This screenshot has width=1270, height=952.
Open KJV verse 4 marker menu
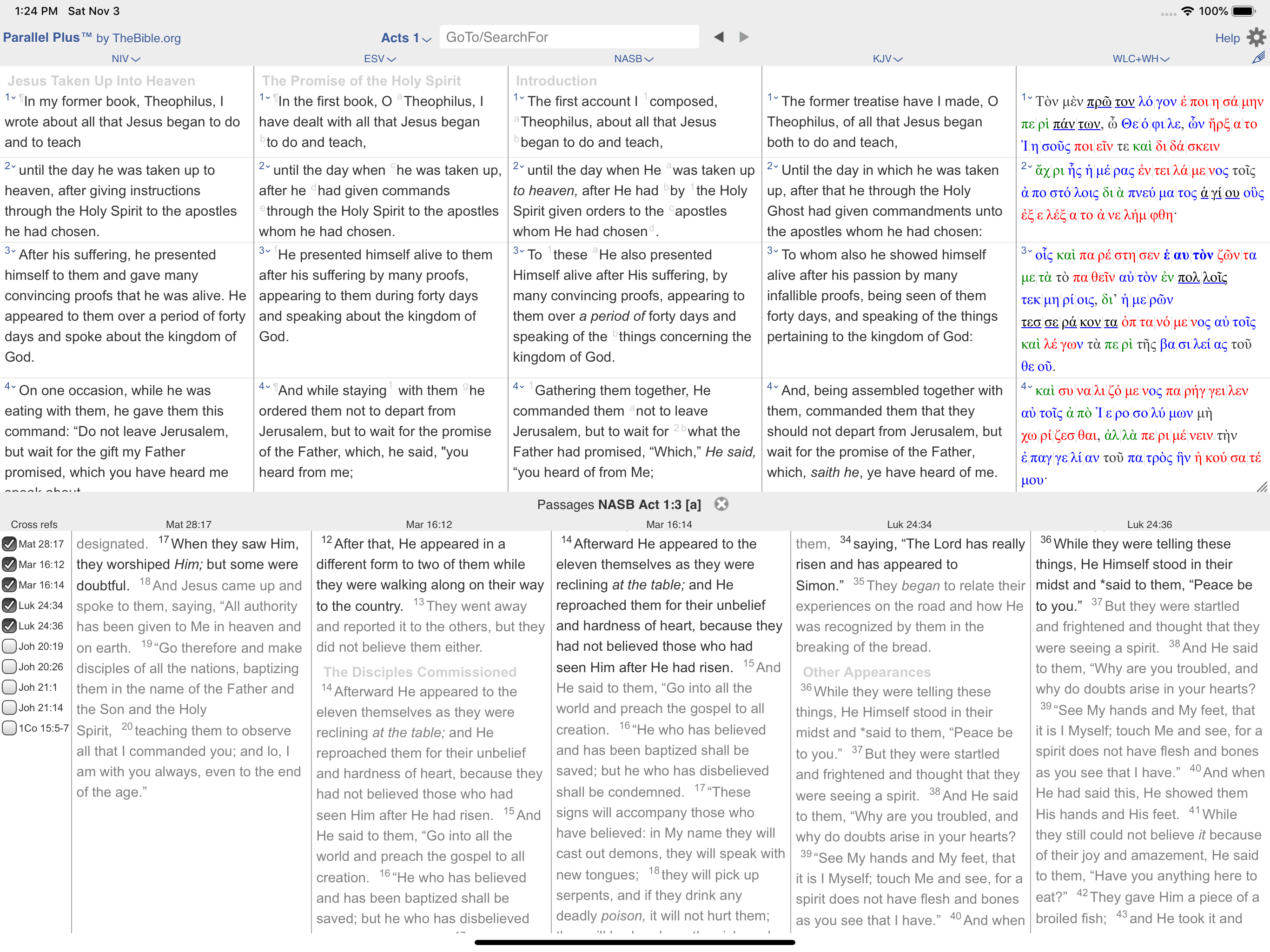(x=772, y=386)
